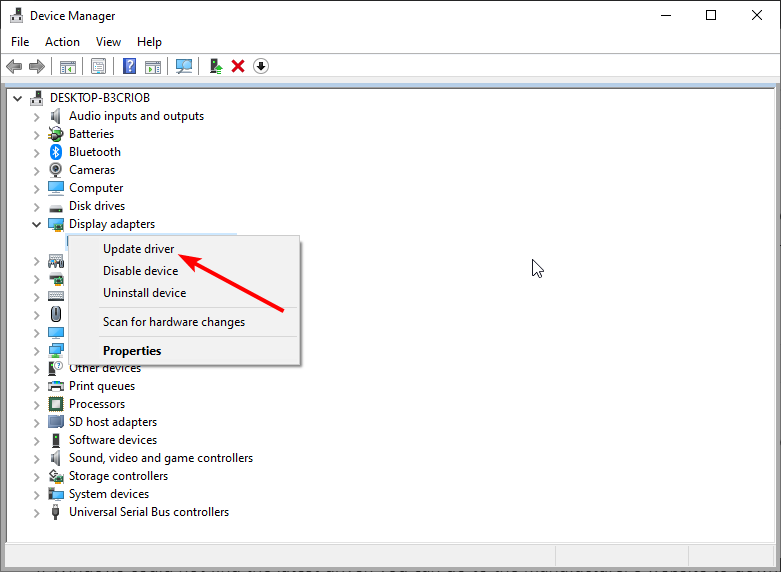Choose Uninstall device from context menu

[x=184, y=292]
